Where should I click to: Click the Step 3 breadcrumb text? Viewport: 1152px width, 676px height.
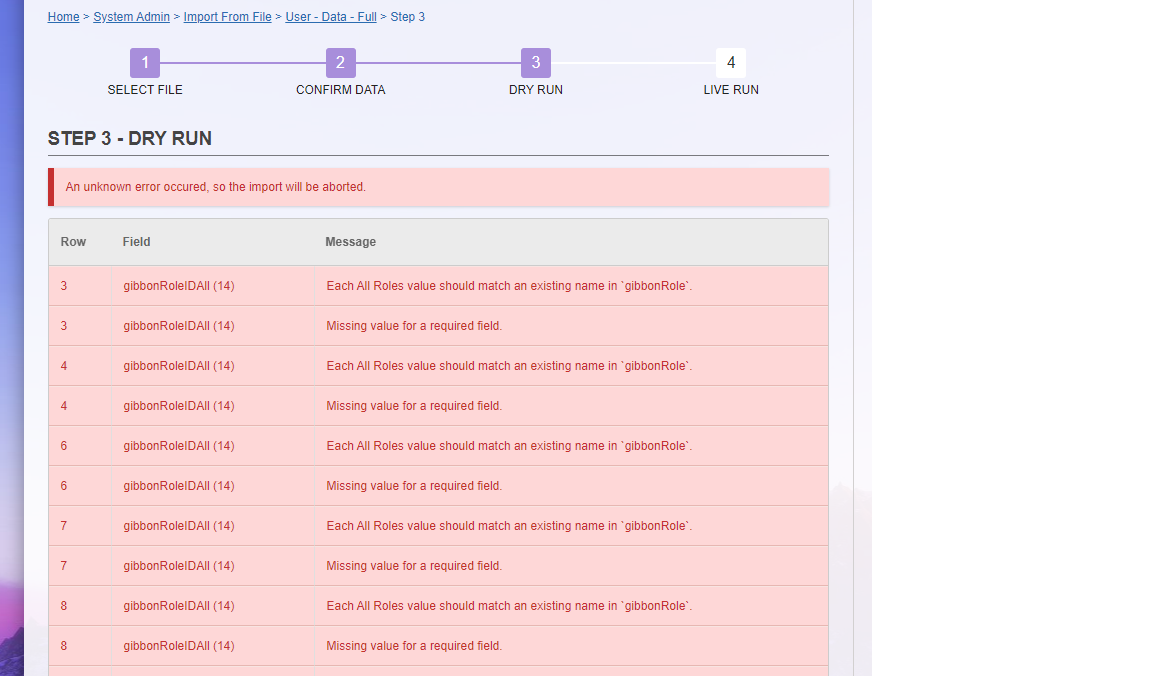click(408, 17)
